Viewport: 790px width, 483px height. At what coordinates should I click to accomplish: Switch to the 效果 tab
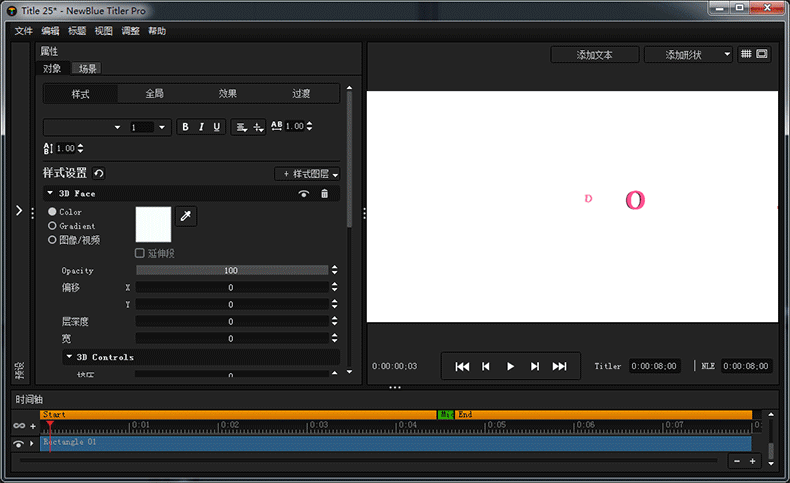point(228,94)
